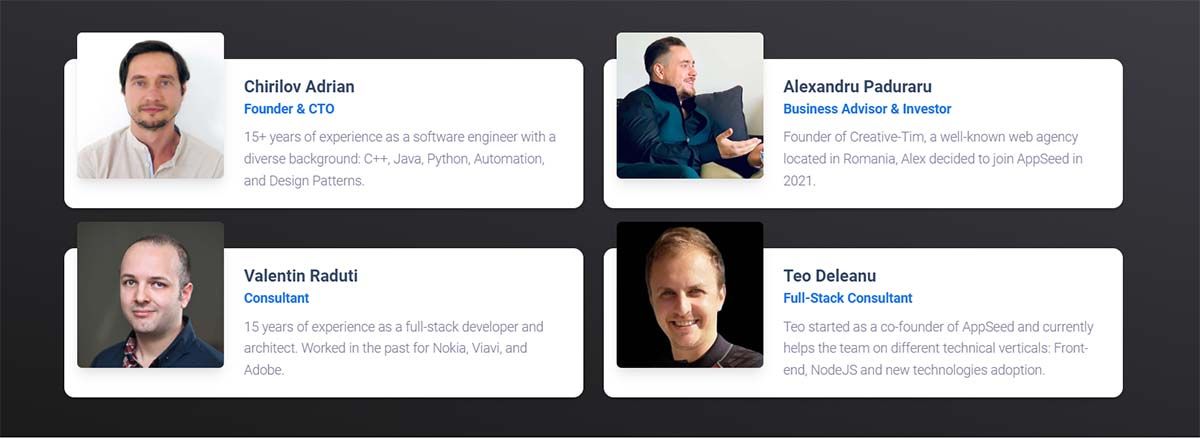Click Valentin Raduti's profile photo
This screenshot has width=1200, height=439.
(x=150, y=295)
